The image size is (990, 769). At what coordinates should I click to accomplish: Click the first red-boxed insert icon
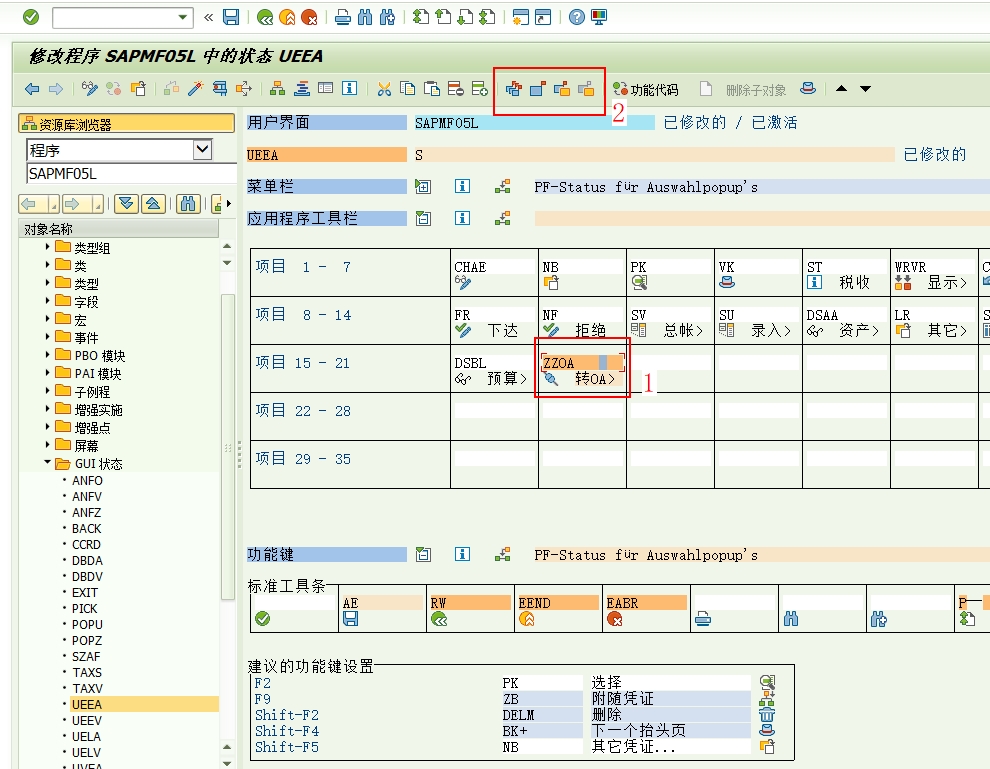[513, 88]
